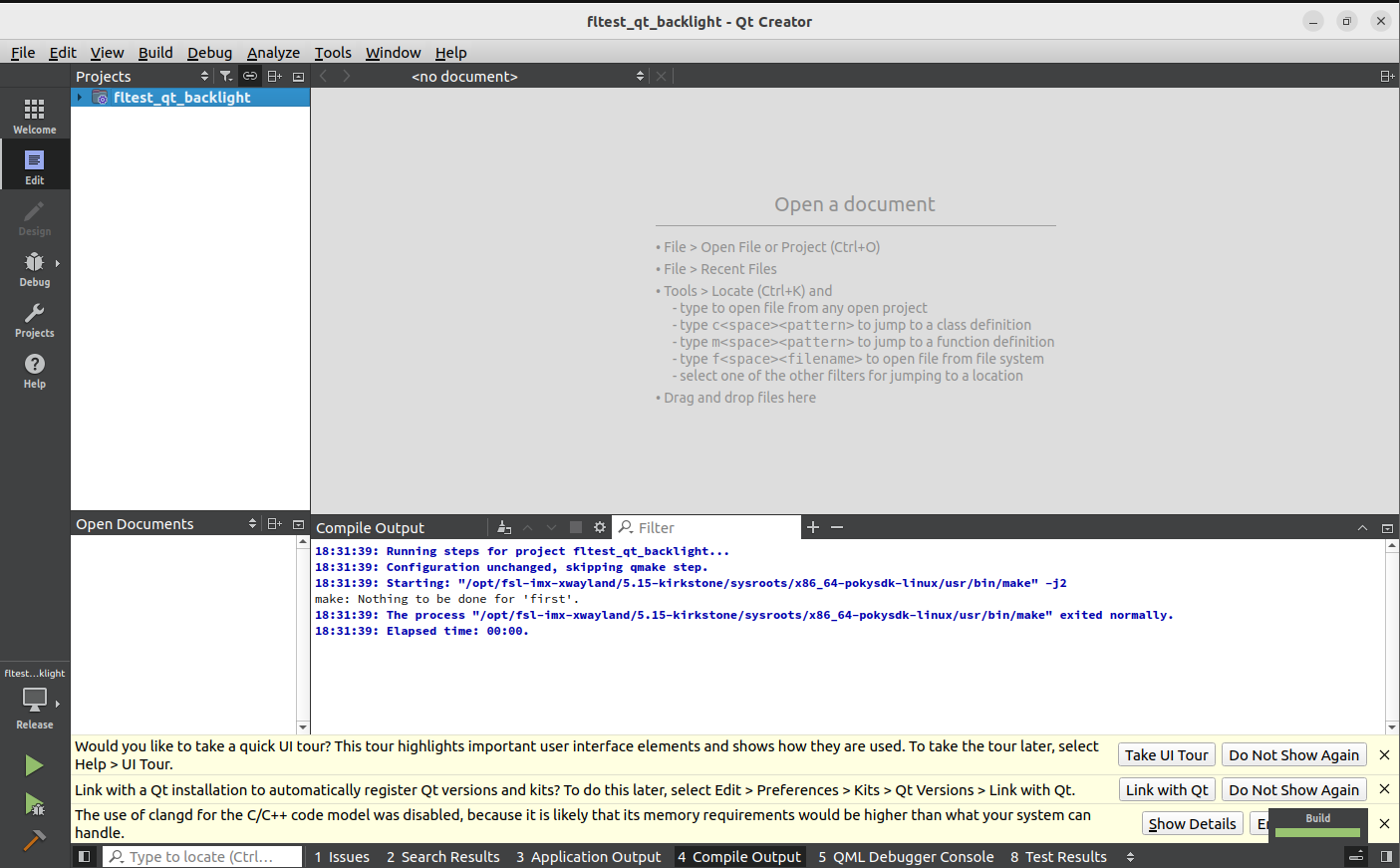Switch to Debug mode in sidebar
This screenshot has width=1400, height=868.
pos(35,267)
